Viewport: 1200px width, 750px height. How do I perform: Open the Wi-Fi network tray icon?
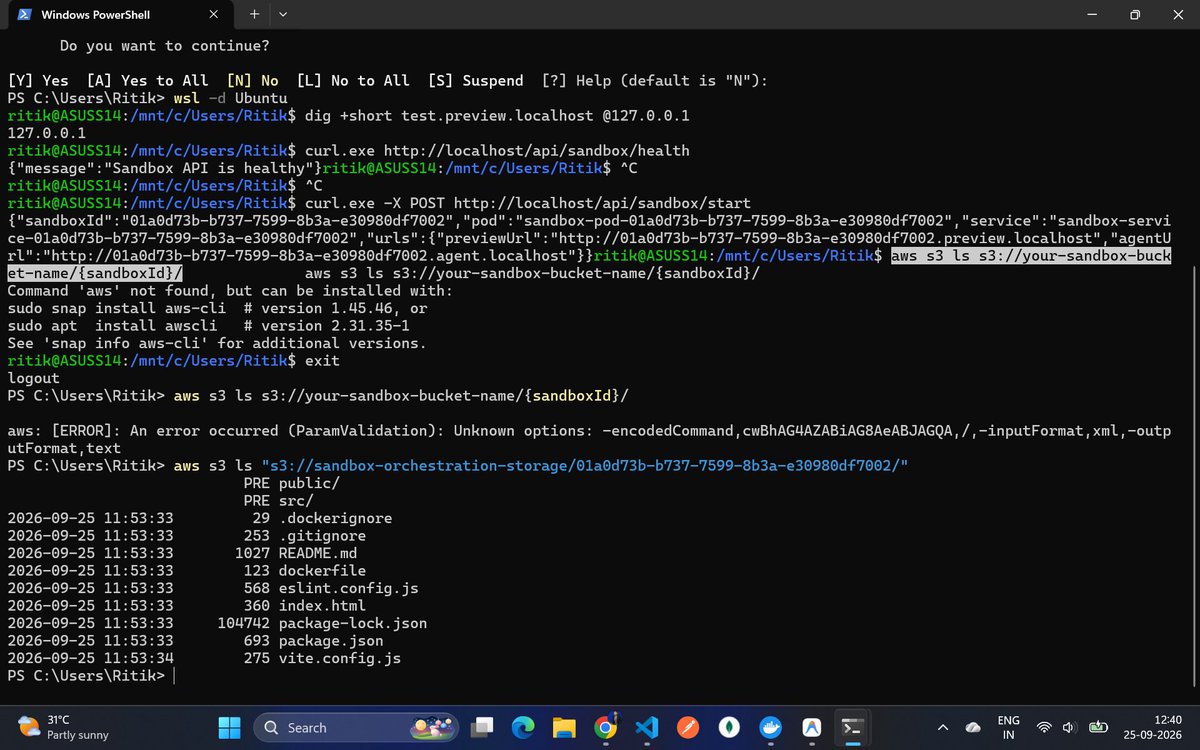pyautogui.click(x=1045, y=727)
